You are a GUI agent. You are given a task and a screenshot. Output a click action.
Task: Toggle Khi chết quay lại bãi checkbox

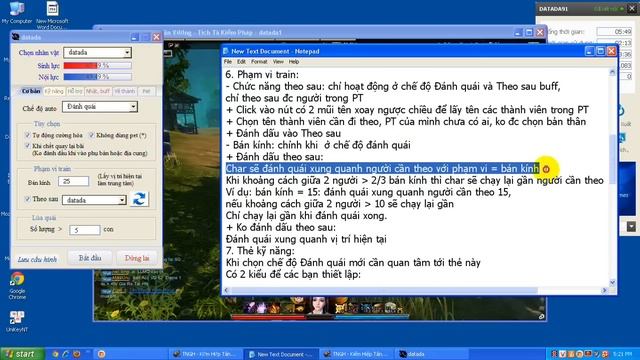click(x=28, y=146)
